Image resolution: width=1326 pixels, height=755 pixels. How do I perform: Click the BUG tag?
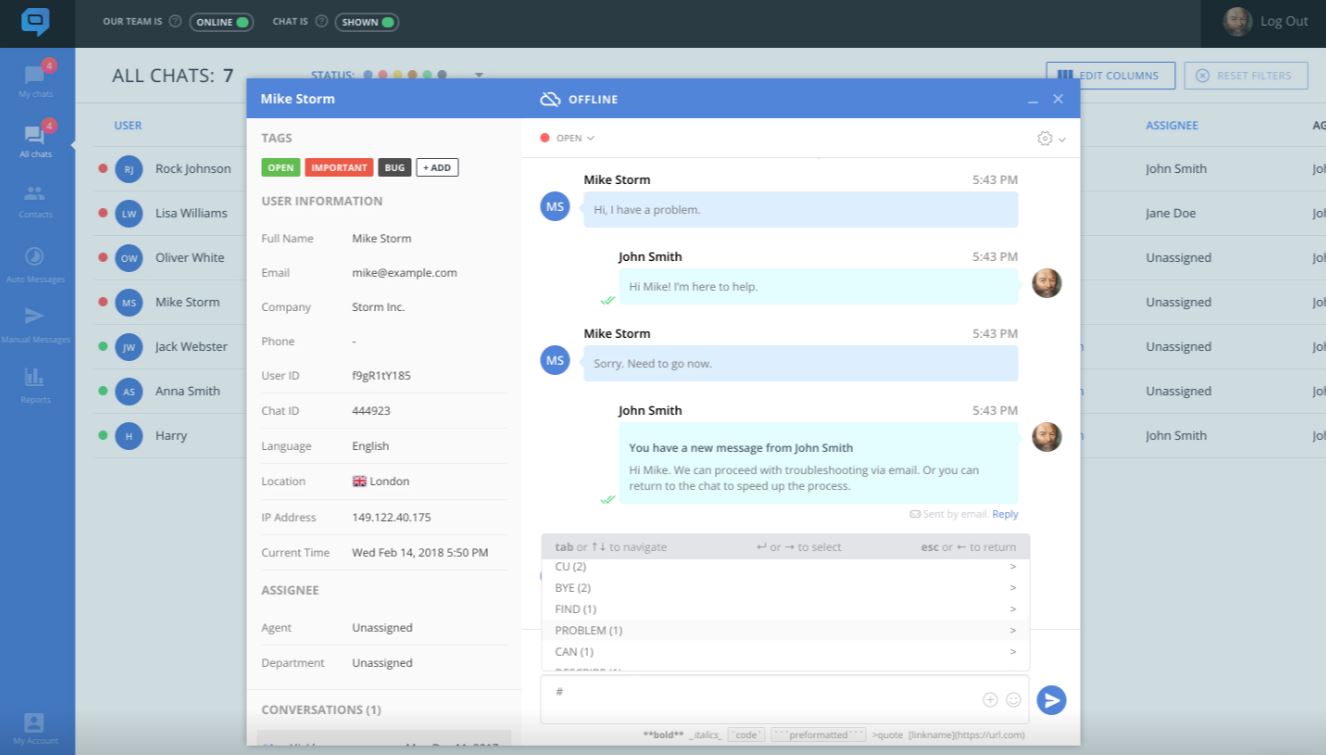[x=395, y=167]
